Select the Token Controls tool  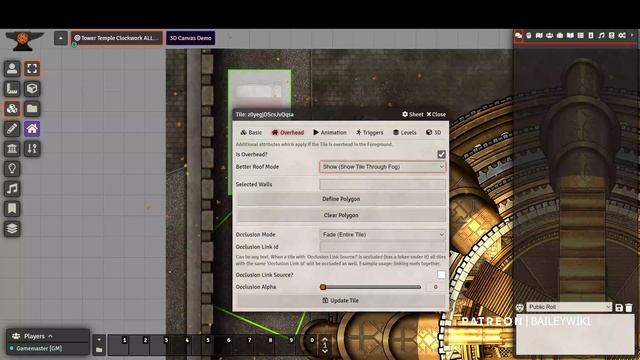click(12, 69)
